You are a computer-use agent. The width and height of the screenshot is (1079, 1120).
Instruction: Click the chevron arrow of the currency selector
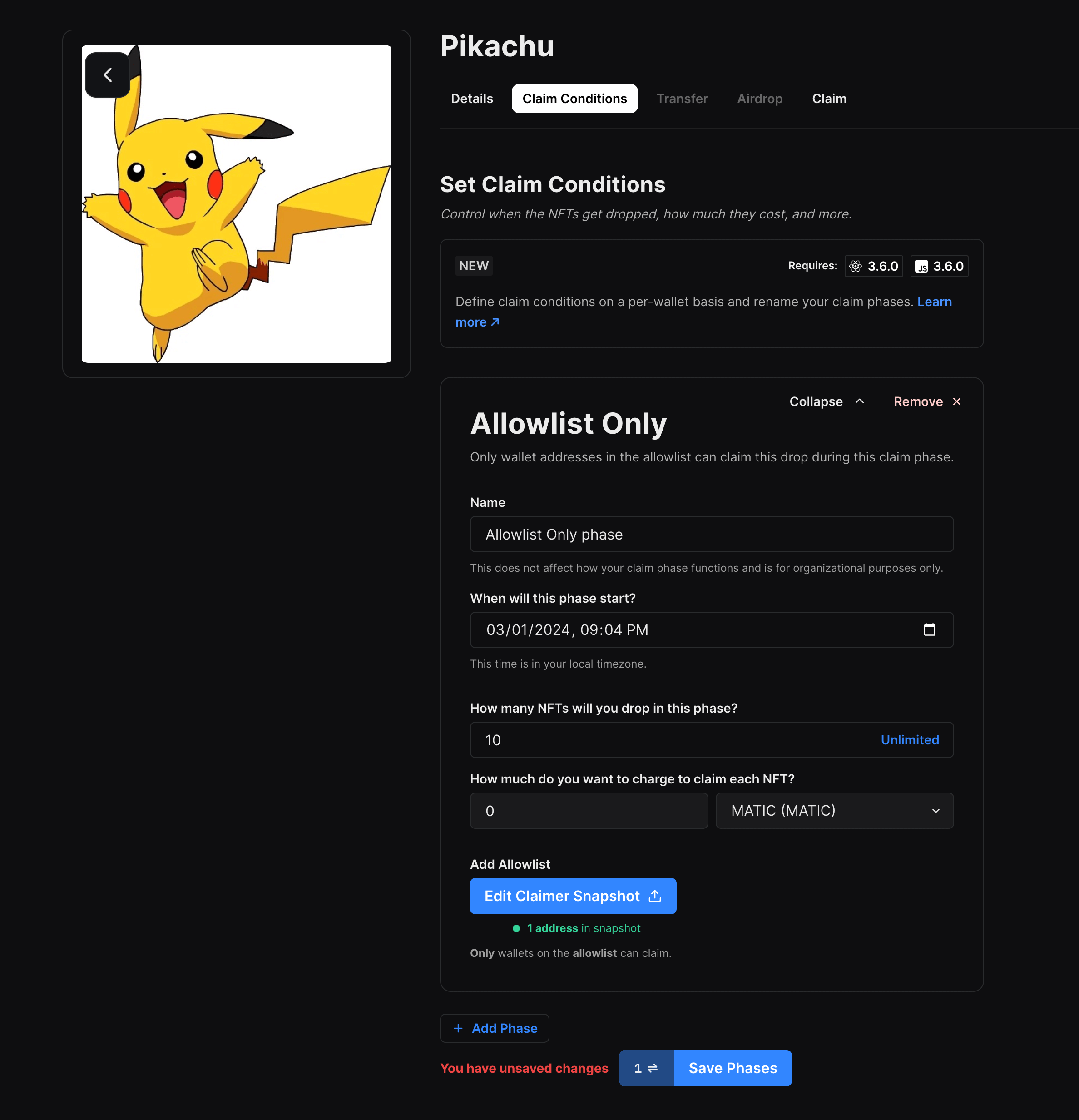pyautogui.click(x=935, y=811)
